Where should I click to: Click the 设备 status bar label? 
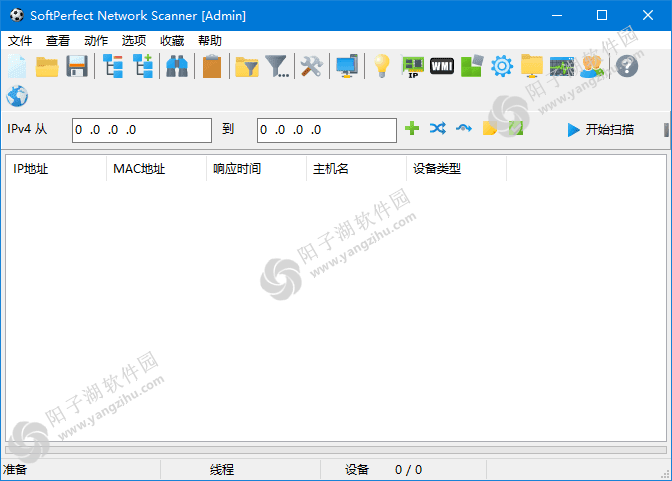click(x=357, y=470)
